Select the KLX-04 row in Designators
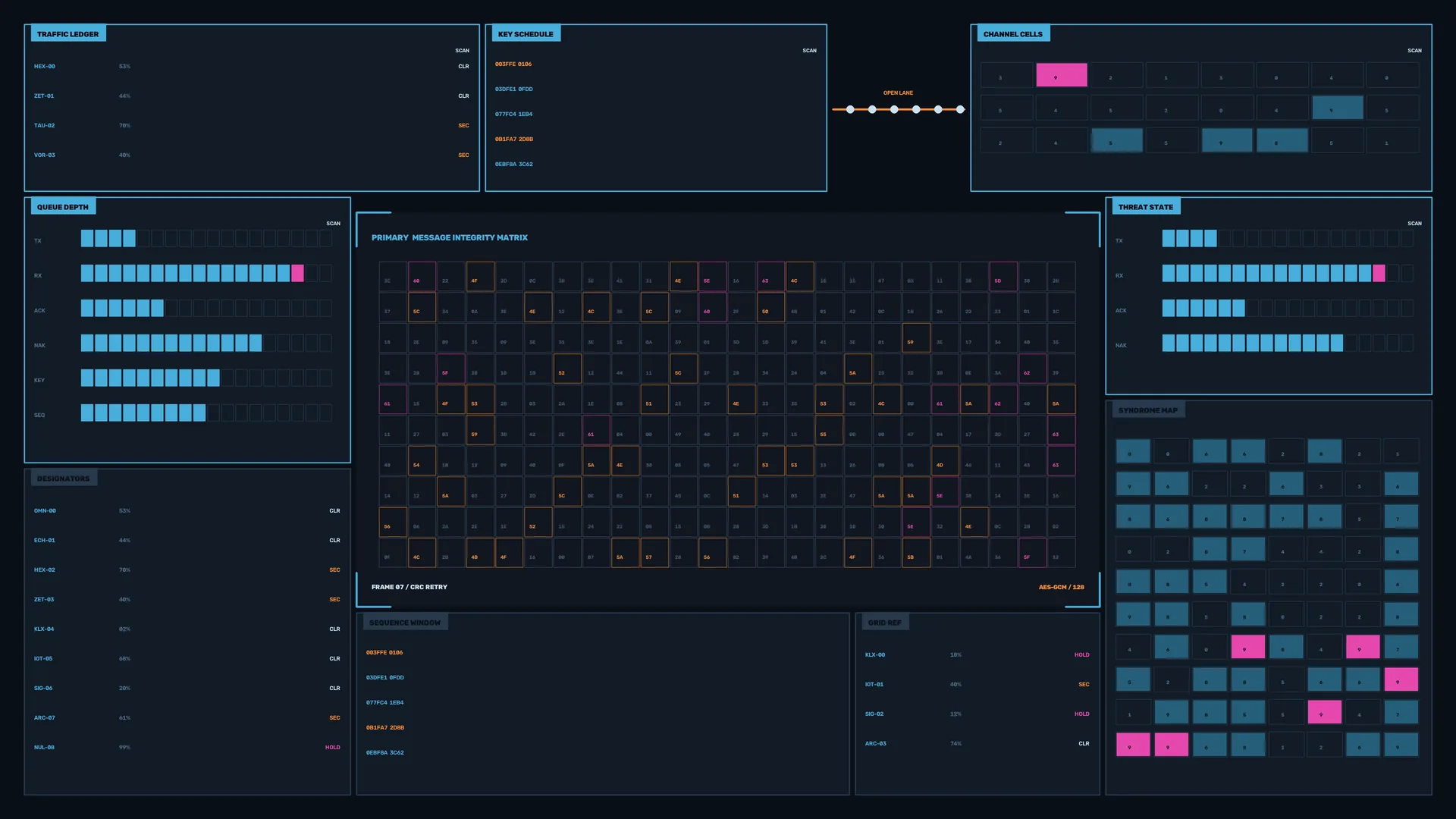This screenshot has height=819, width=1456. point(187,629)
